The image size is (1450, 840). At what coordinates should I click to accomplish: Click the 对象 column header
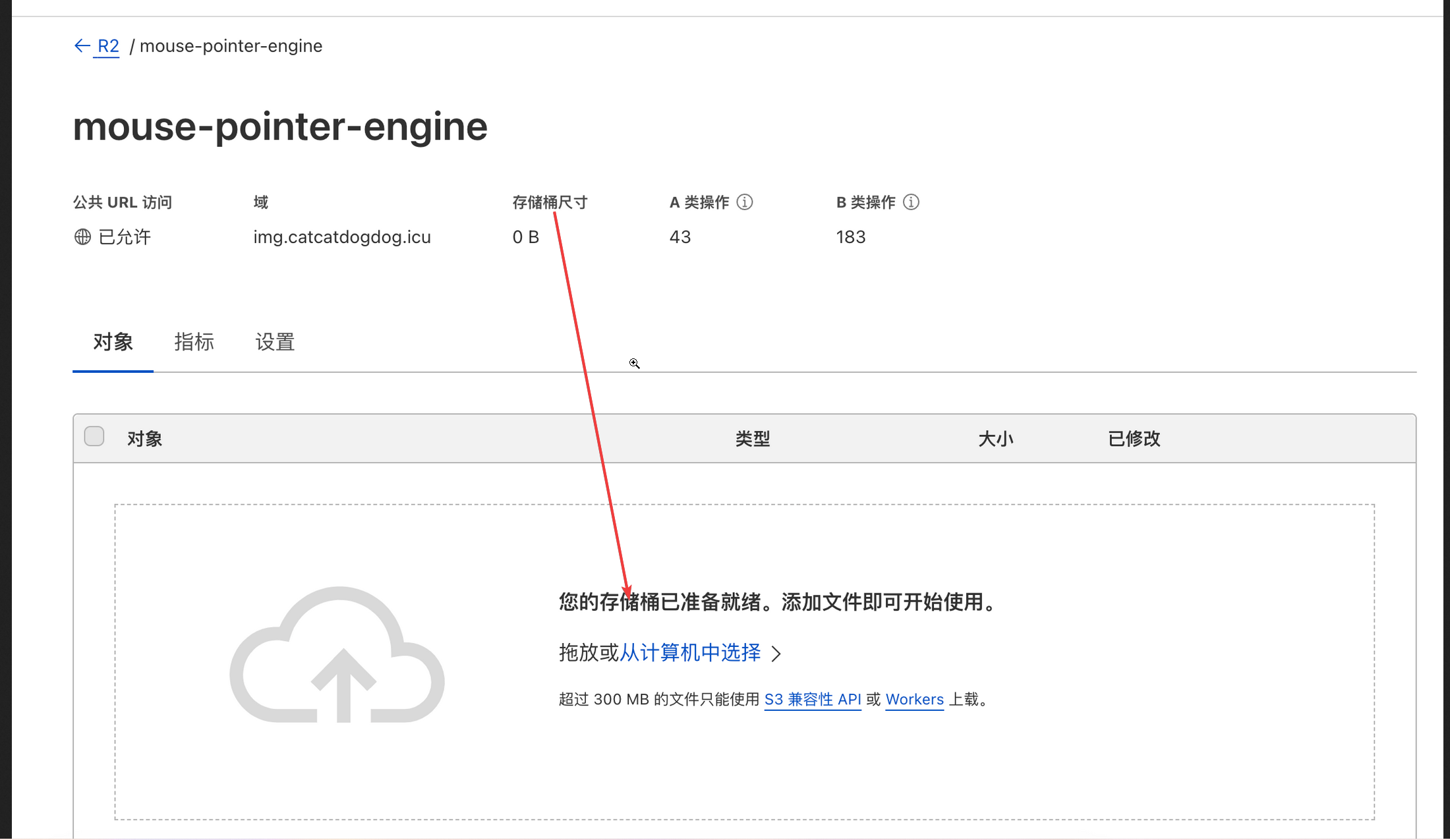(x=144, y=439)
